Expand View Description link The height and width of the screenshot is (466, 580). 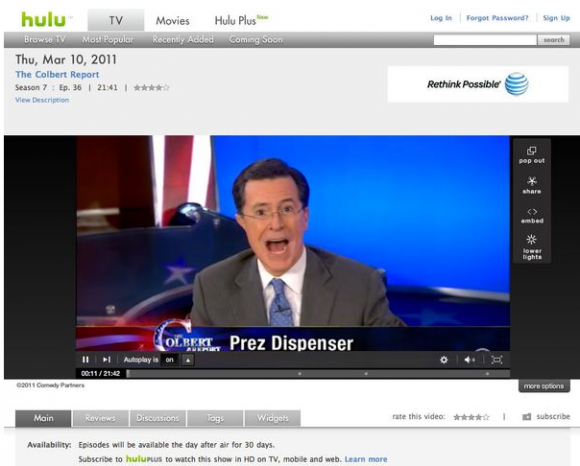pyautogui.click(x=42, y=100)
